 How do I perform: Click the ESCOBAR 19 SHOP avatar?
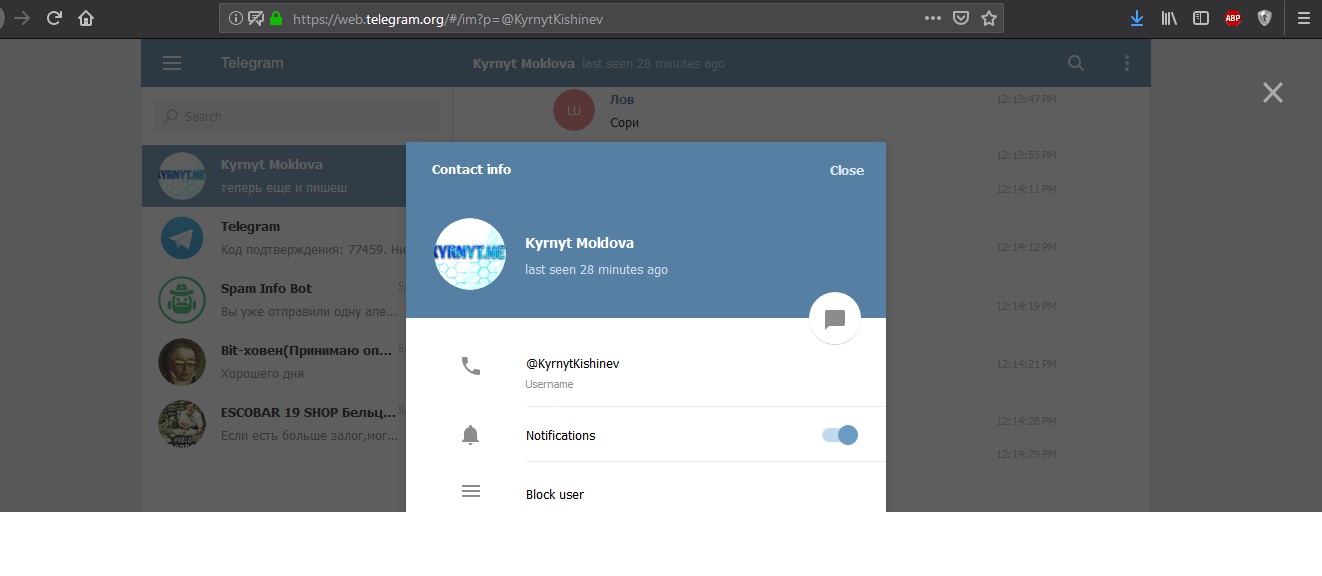(182, 424)
